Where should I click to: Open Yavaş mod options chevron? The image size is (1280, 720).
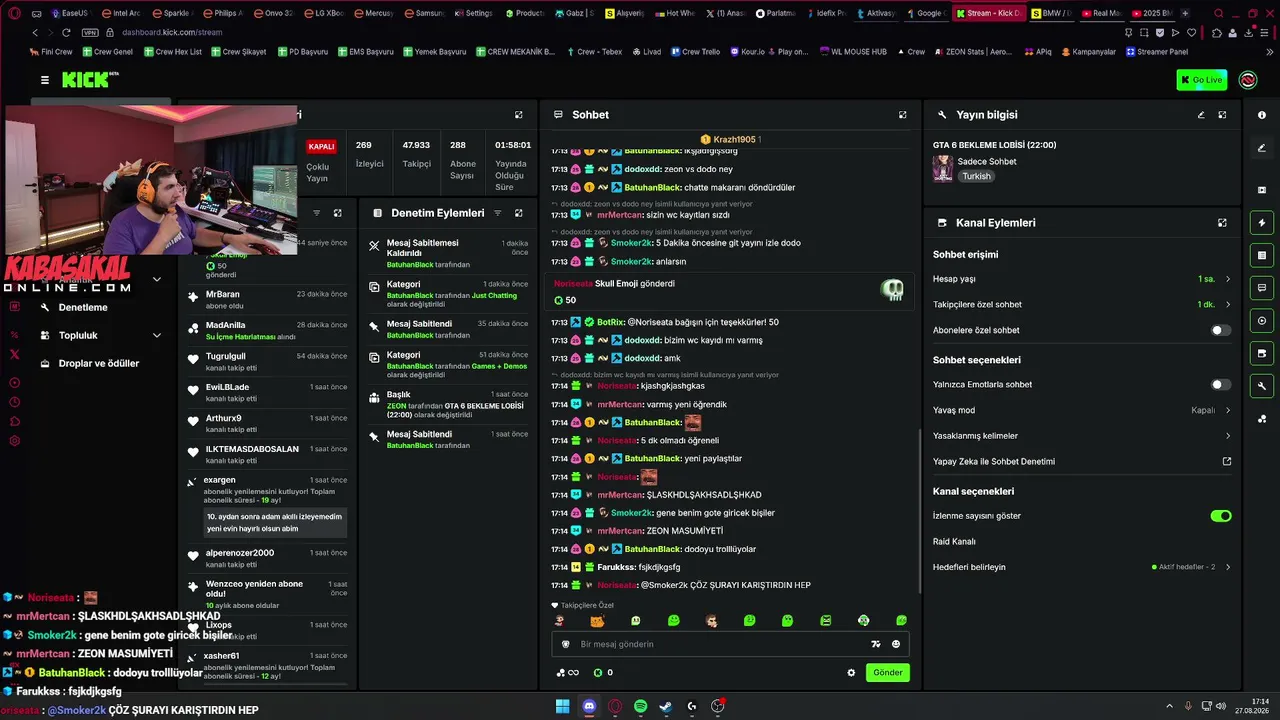[1228, 410]
